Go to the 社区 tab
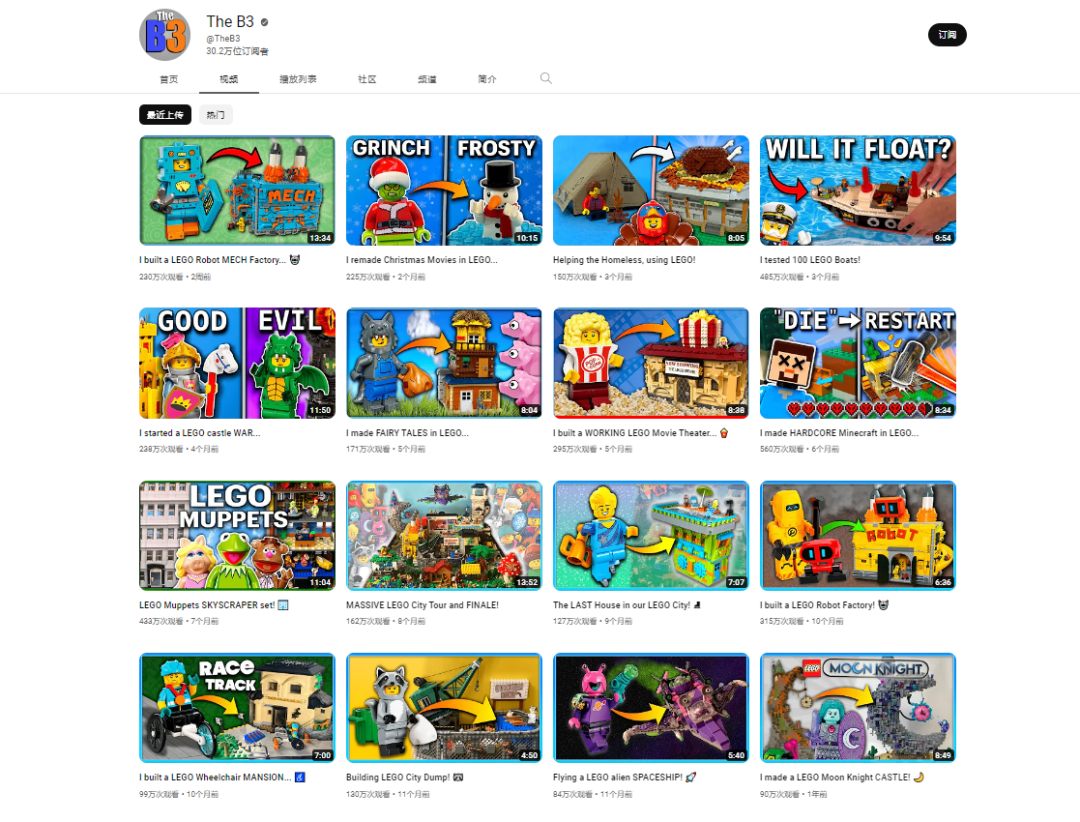Image resolution: width=1080 pixels, height=822 pixels. [x=367, y=79]
